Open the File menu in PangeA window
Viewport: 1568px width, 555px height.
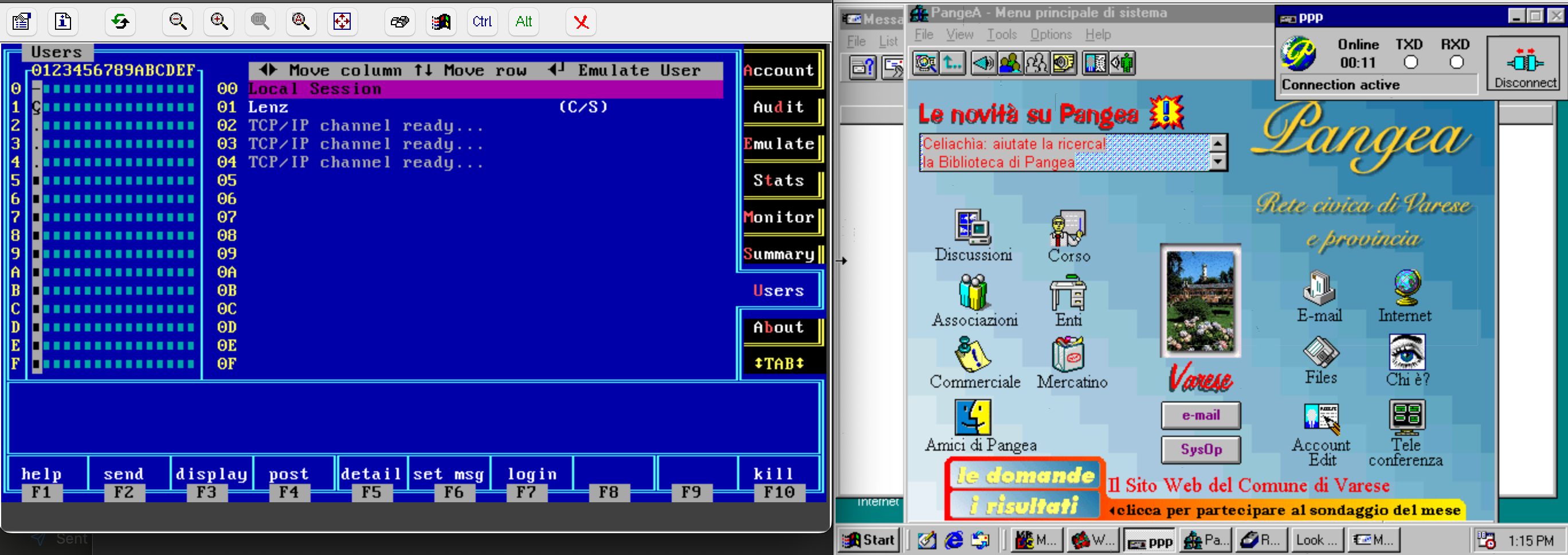(924, 35)
